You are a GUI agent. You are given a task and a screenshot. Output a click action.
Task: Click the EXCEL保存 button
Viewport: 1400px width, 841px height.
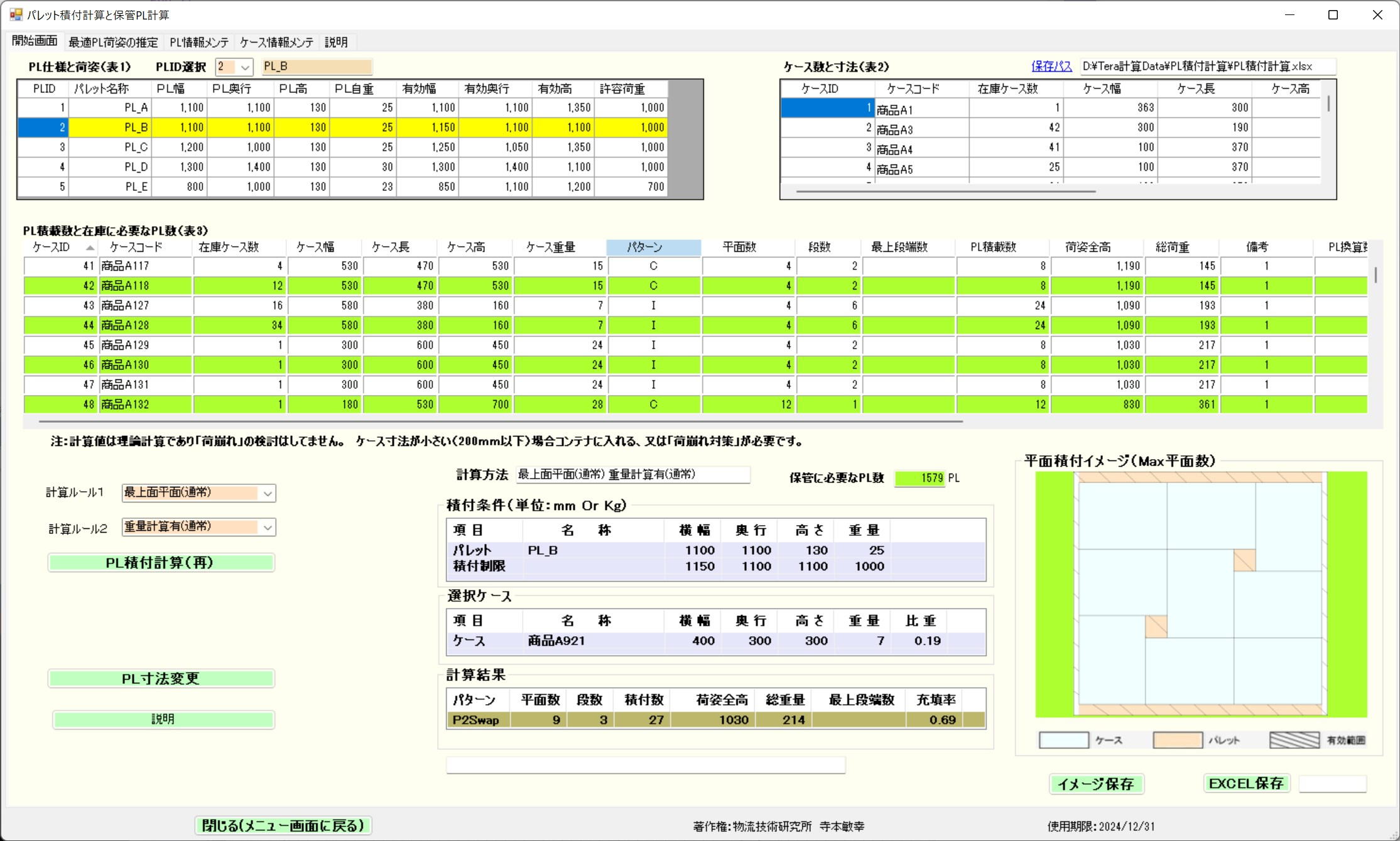point(1246,783)
